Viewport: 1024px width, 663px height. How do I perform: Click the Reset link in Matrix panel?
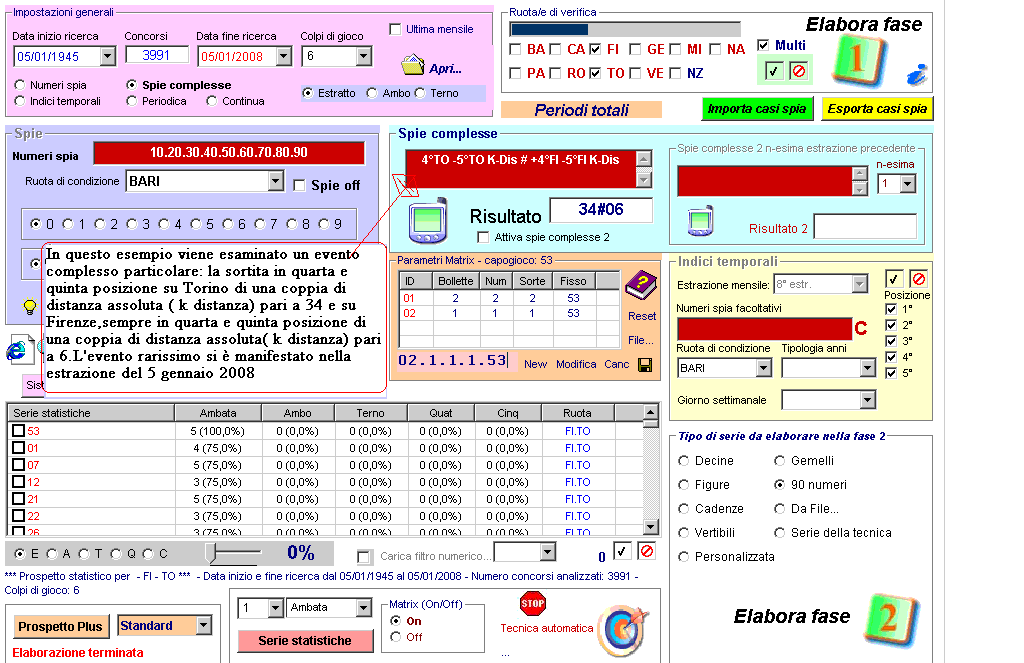coord(641,316)
